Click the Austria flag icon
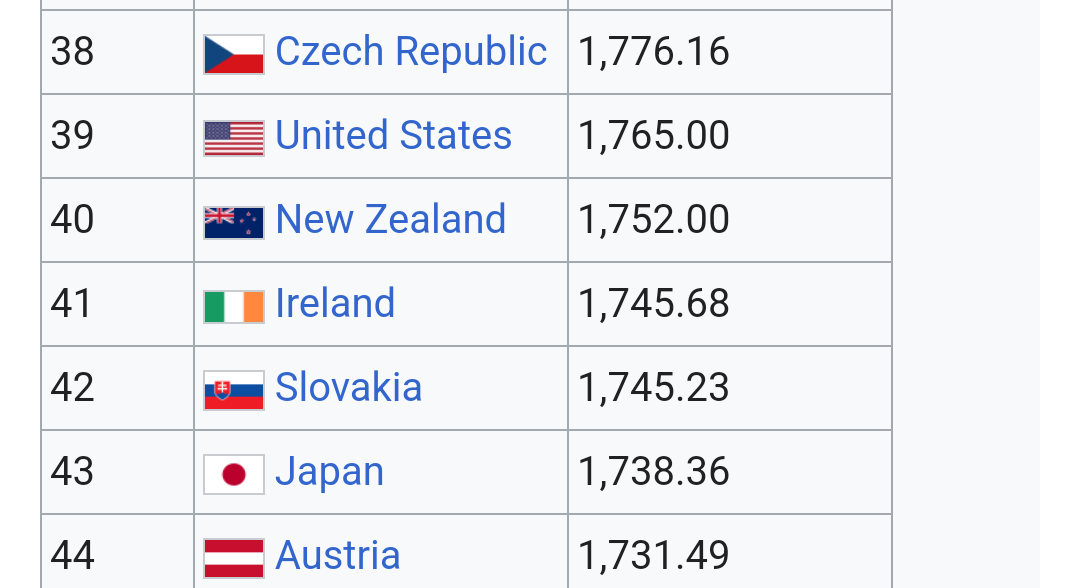The image size is (1080, 588). pyautogui.click(x=234, y=558)
